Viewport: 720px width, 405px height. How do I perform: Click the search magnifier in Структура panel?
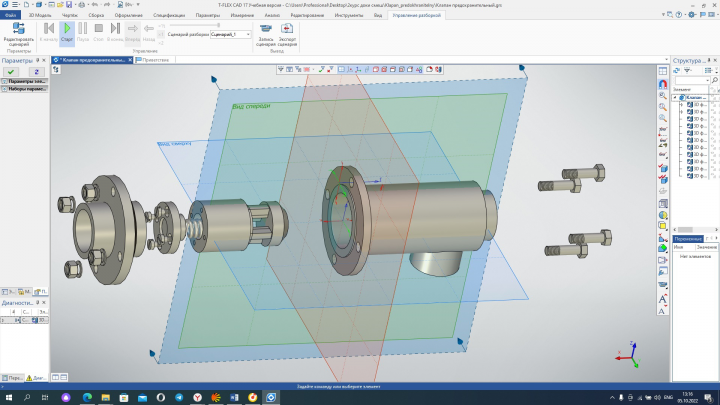(714, 80)
